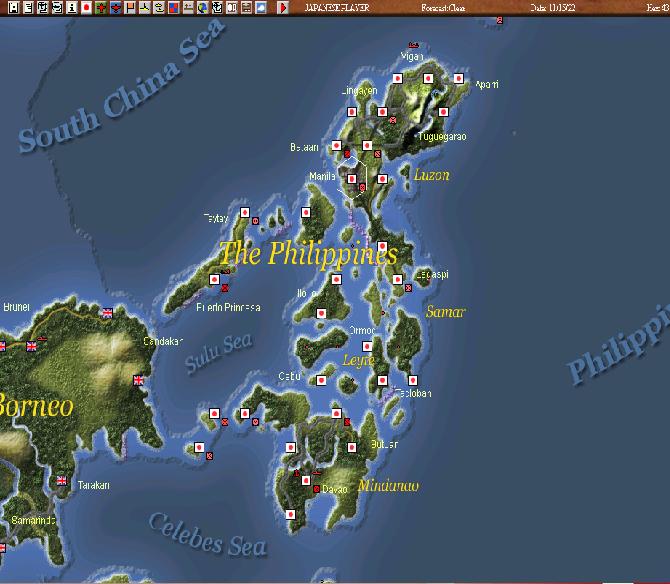This screenshot has width=670, height=584.
Task: Click the red arrow end turn icon
Action: point(282,7)
